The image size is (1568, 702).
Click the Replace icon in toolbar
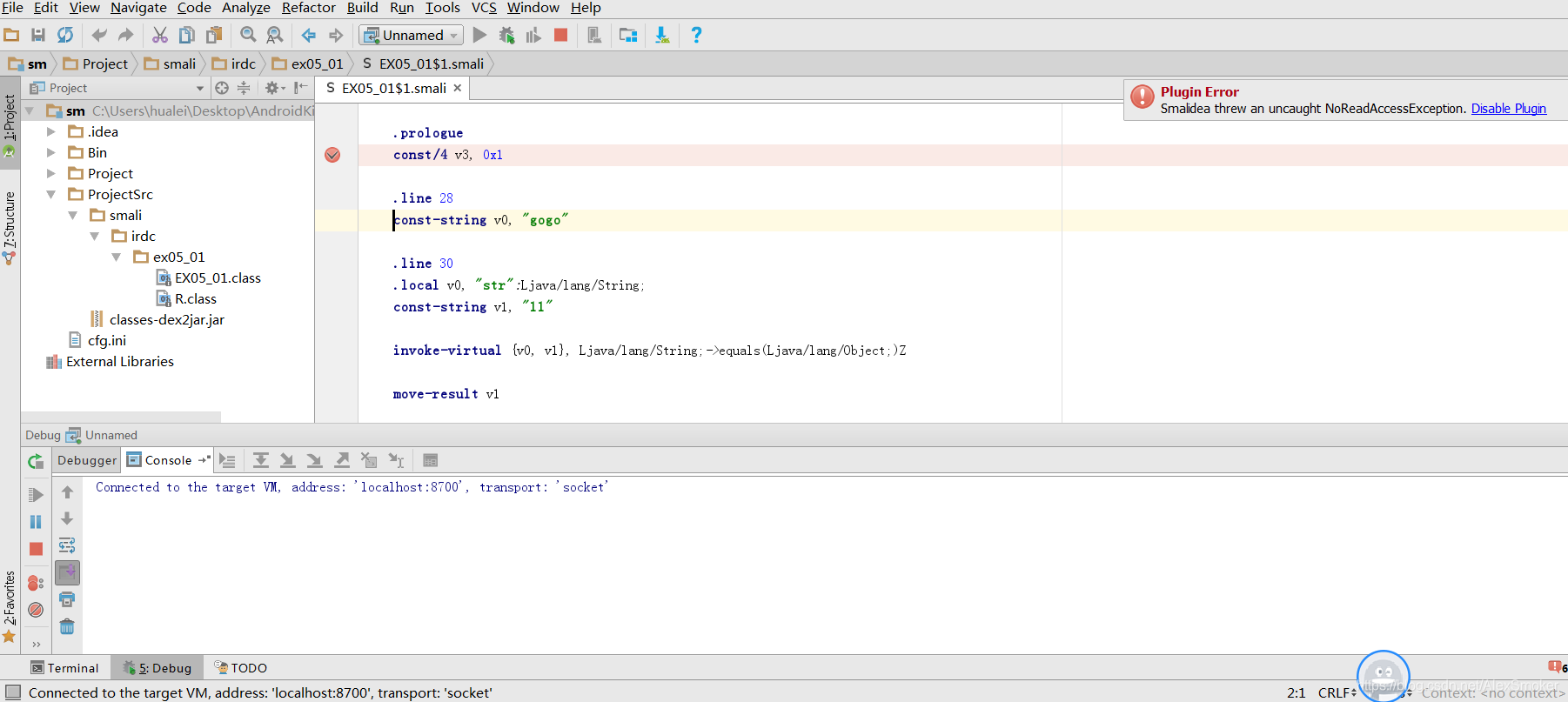click(x=275, y=35)
